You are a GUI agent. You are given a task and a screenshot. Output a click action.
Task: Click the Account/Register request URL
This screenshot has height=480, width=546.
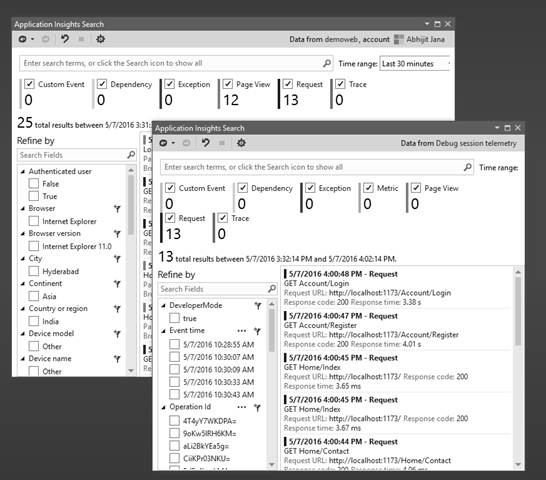click(393, 335)
